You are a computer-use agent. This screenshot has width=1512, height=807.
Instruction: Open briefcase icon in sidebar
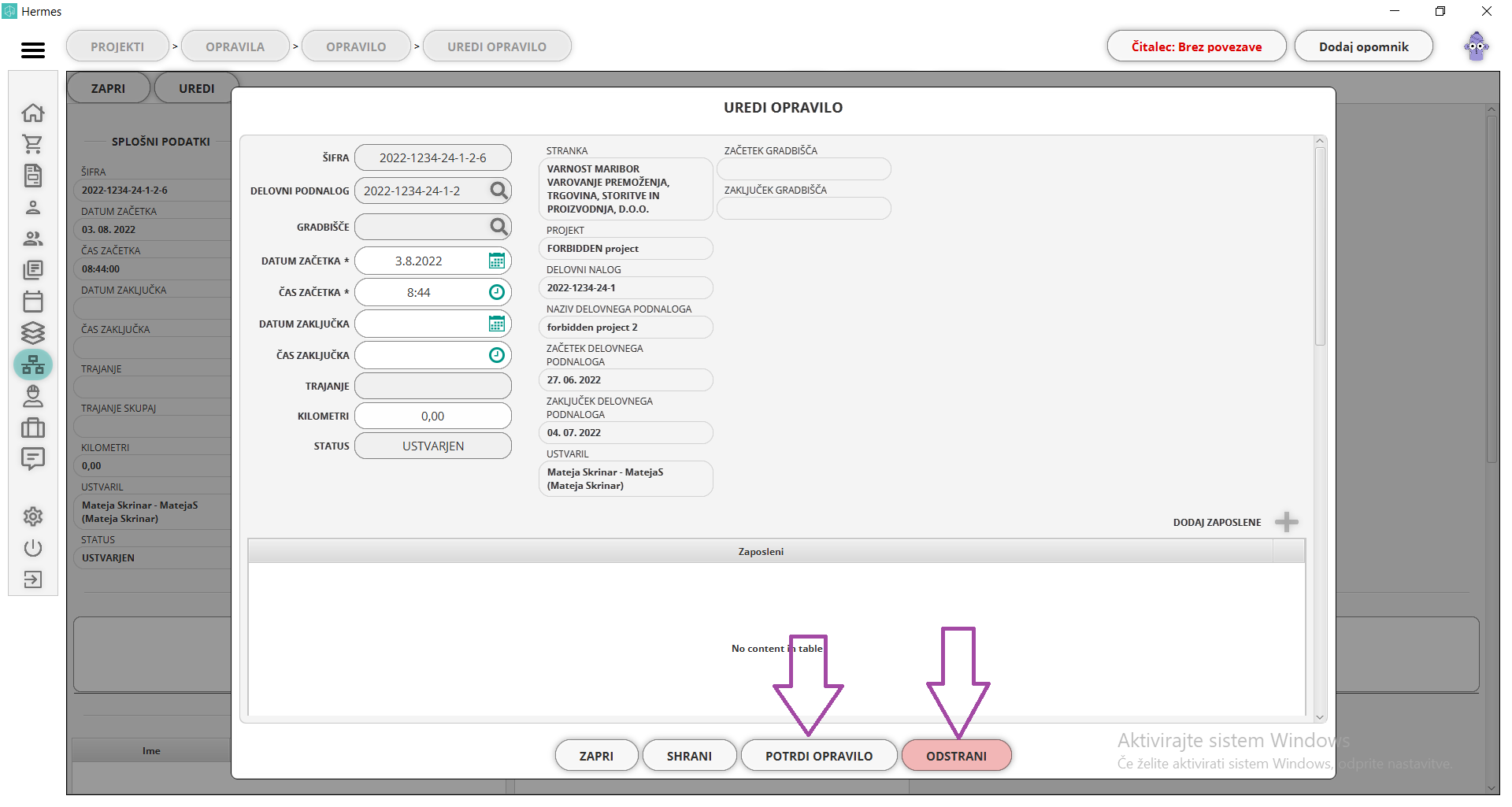point(33,428)
